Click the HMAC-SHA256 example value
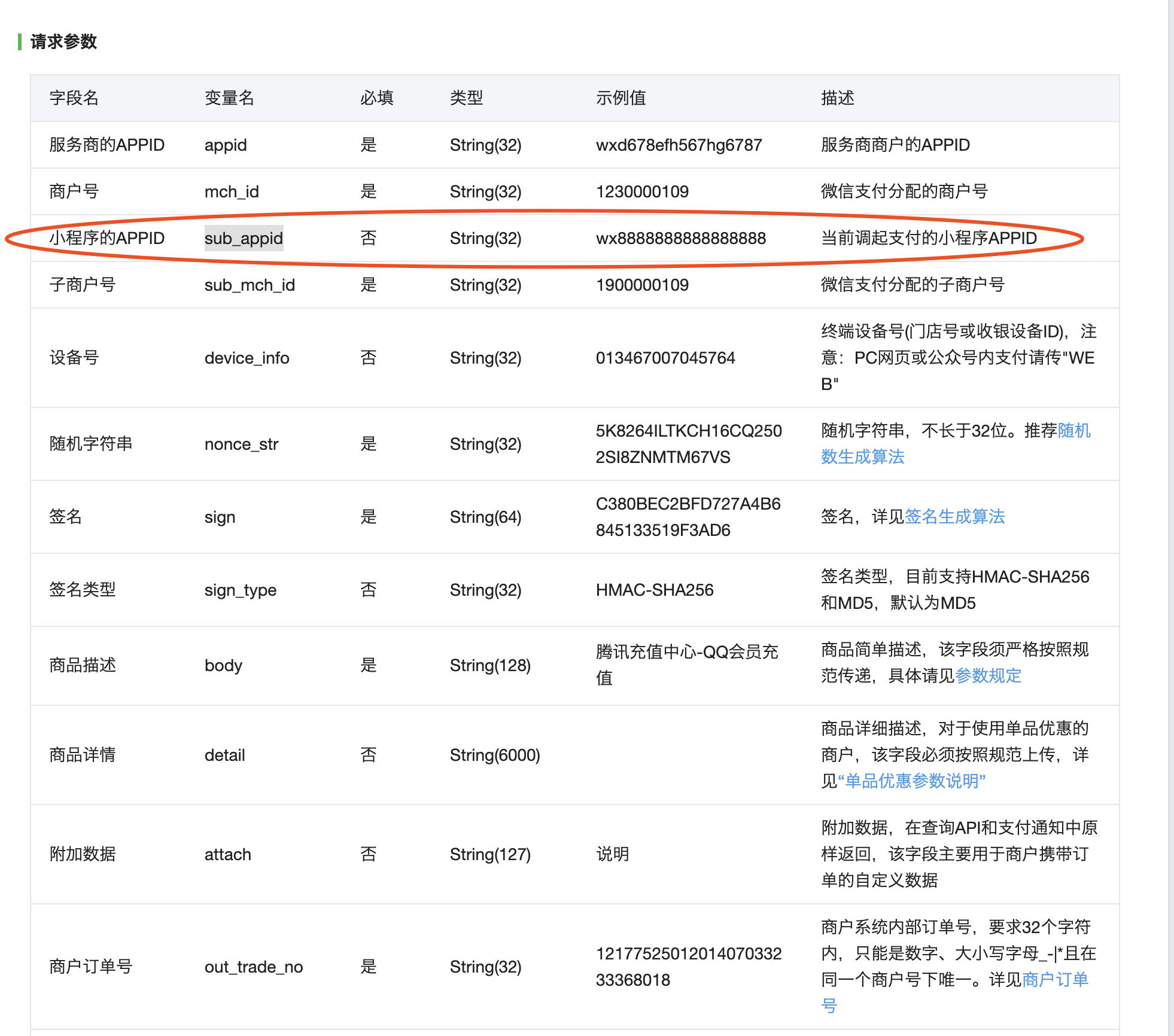Screen dimensions: 1174x1036 (655, 590)
